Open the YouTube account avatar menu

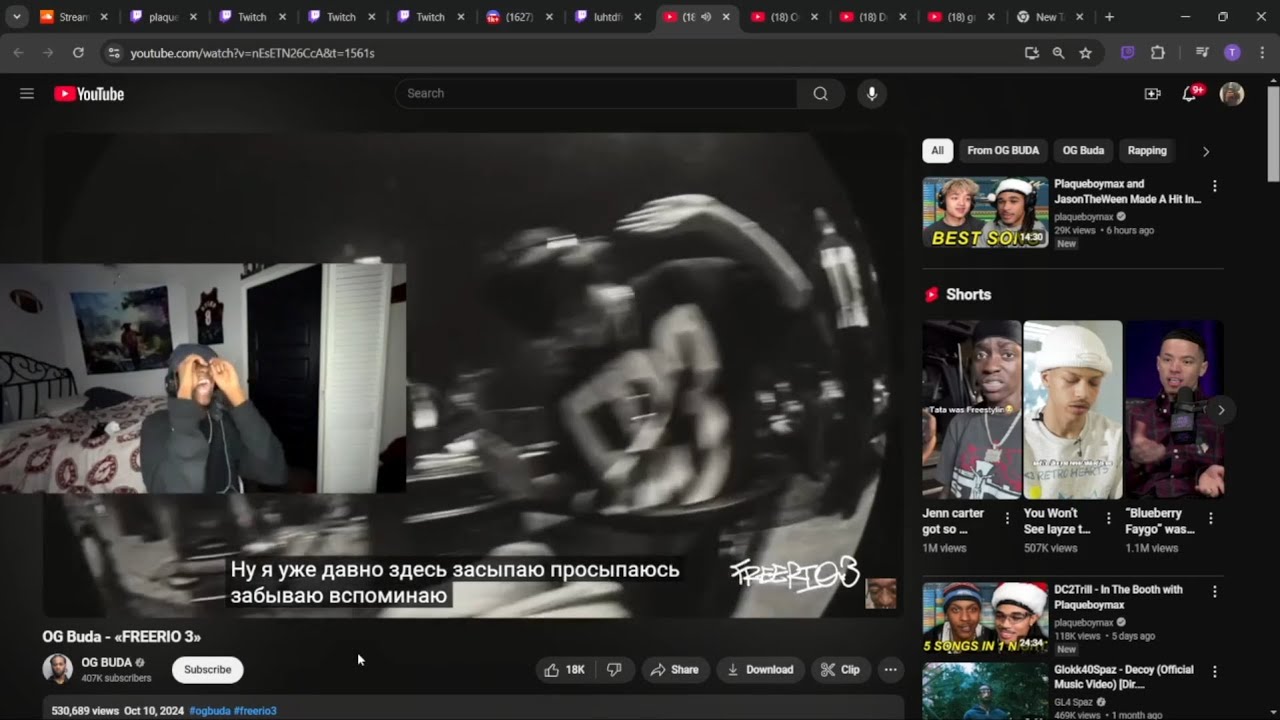tap(1232, 94)
